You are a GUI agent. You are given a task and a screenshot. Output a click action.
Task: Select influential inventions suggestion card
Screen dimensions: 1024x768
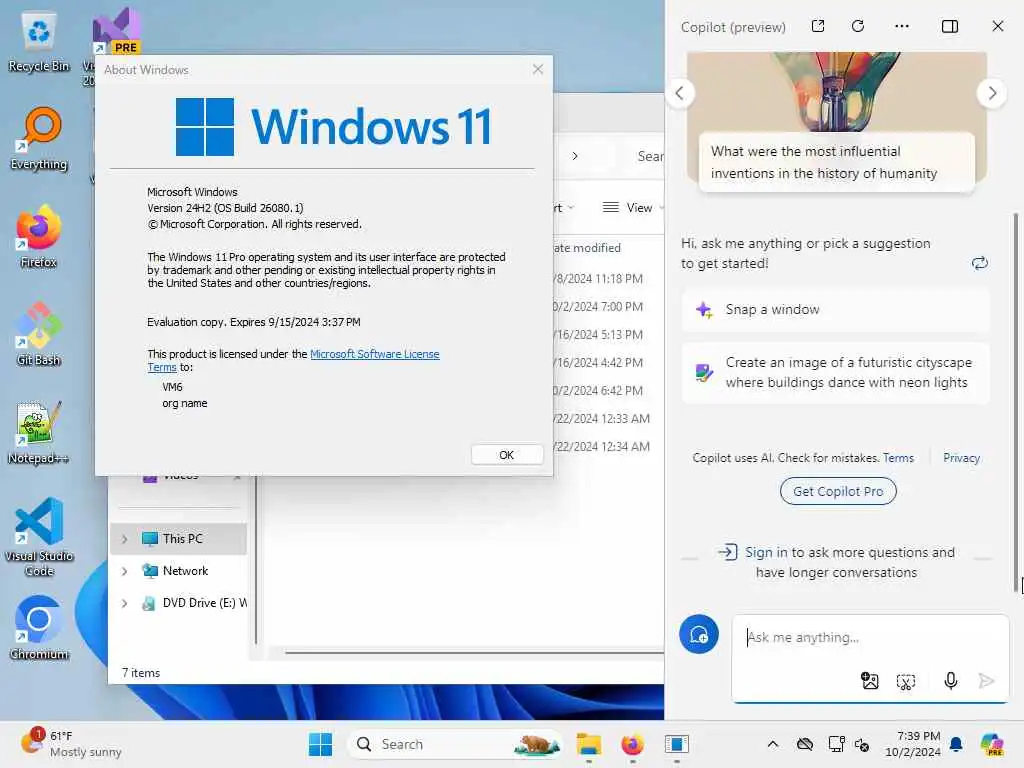point(837,162)
